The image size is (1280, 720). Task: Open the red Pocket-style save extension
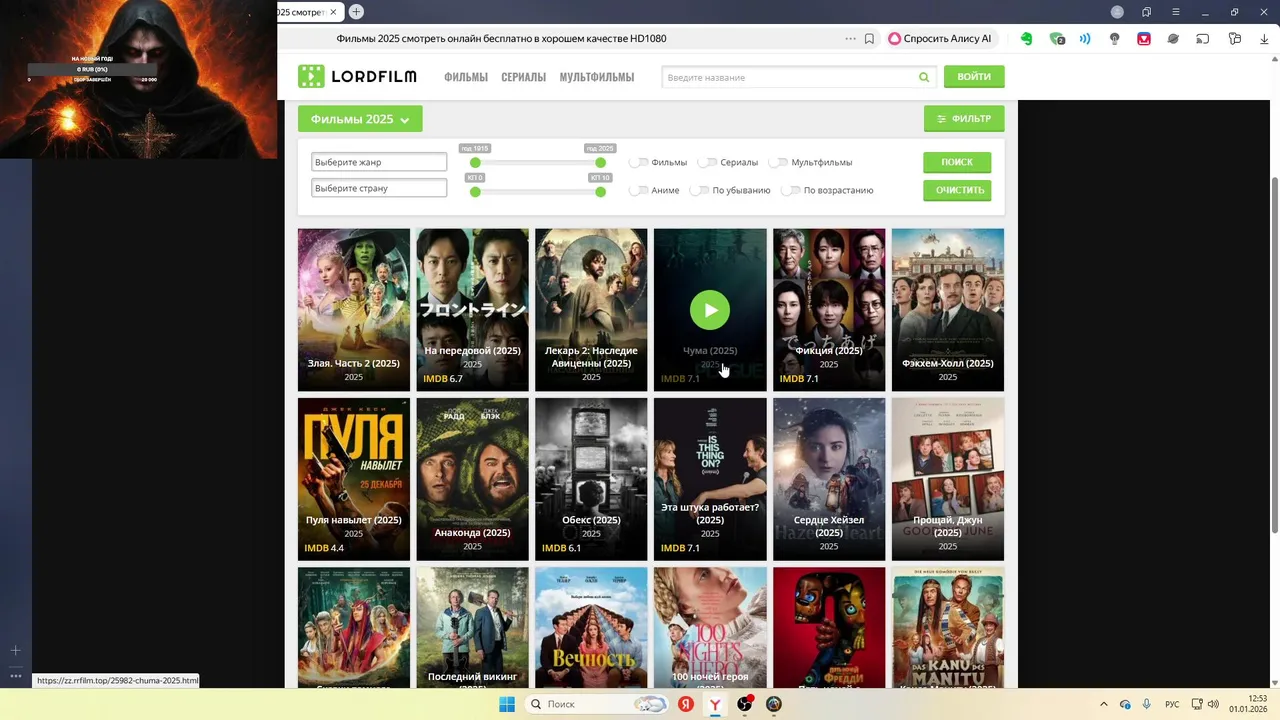point(1144,39)
